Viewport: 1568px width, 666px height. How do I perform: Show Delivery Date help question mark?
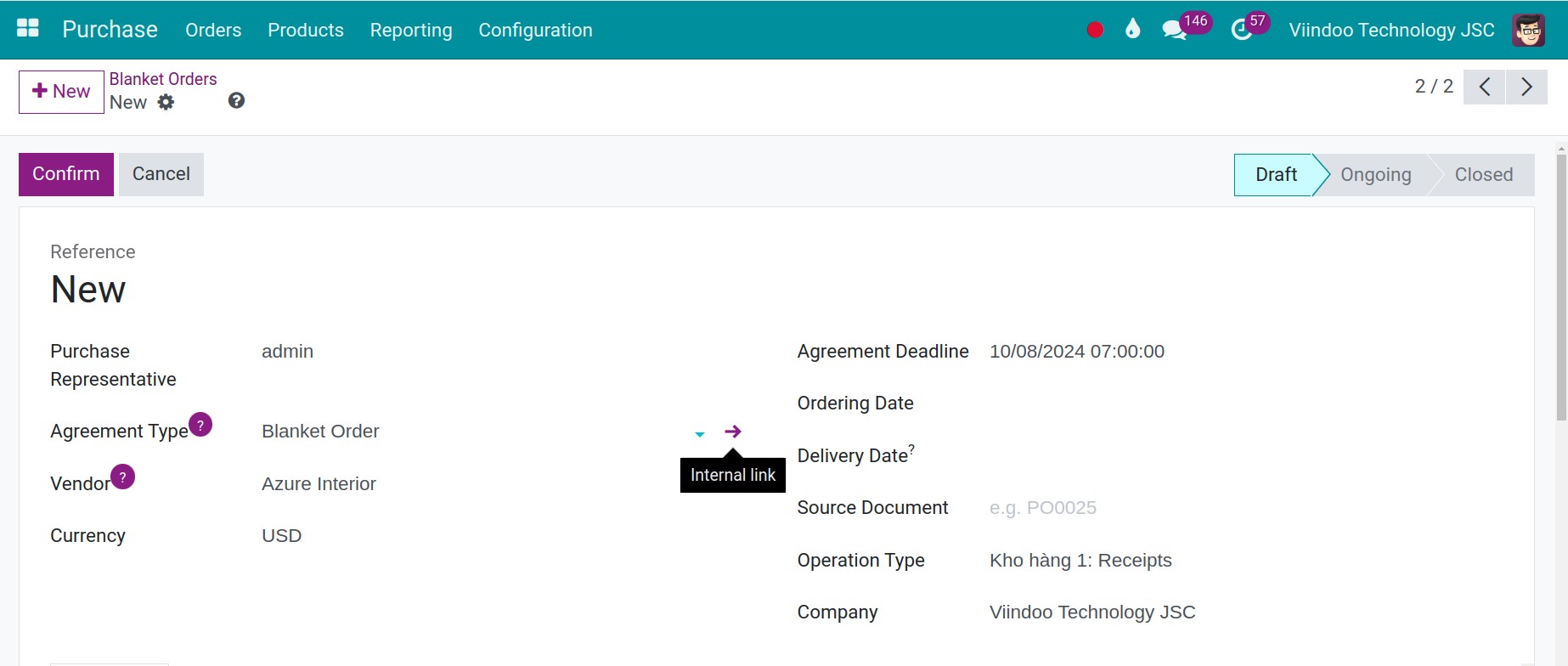point(911,449)
